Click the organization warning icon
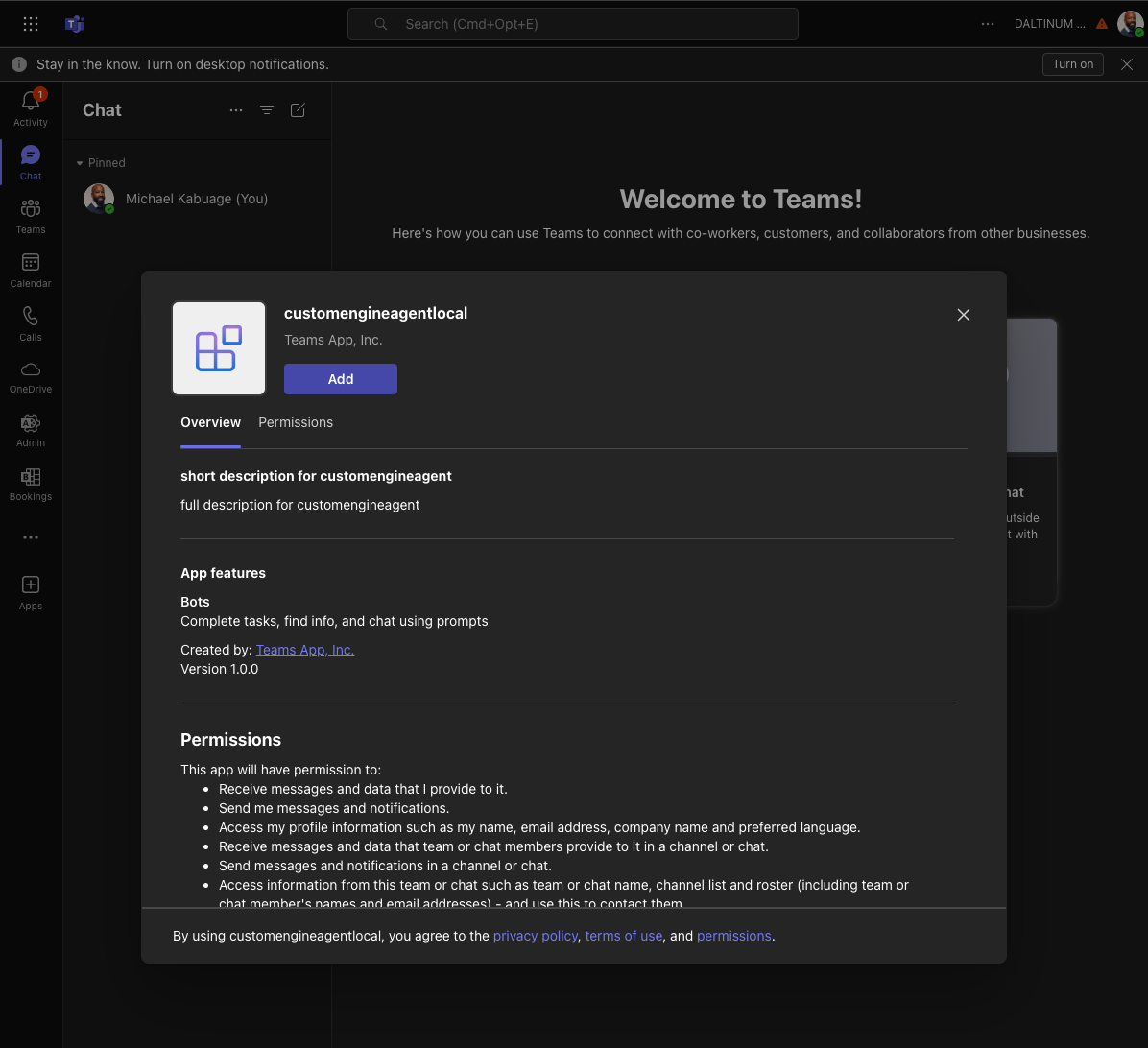The image size is (1148, 1048). pyautogui.click(x=1102, y=24)
